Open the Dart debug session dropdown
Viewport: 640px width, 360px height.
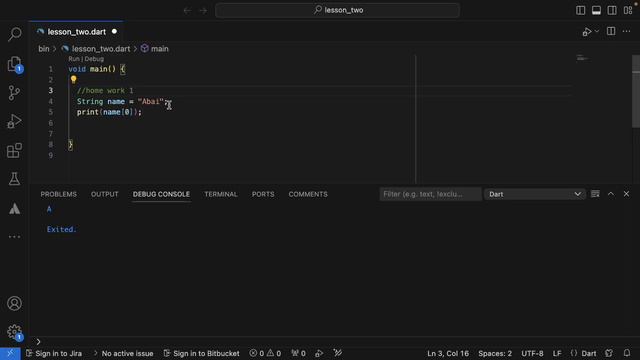pos(535,194)
